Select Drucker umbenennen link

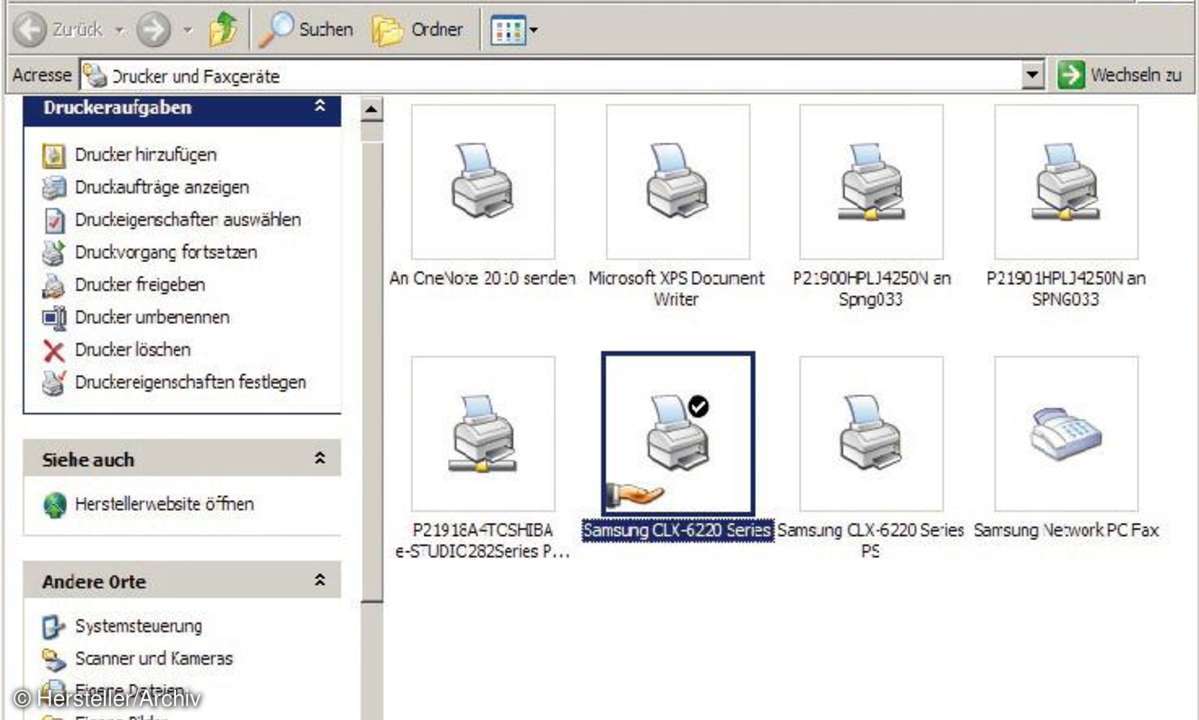[x=151, y=317]
